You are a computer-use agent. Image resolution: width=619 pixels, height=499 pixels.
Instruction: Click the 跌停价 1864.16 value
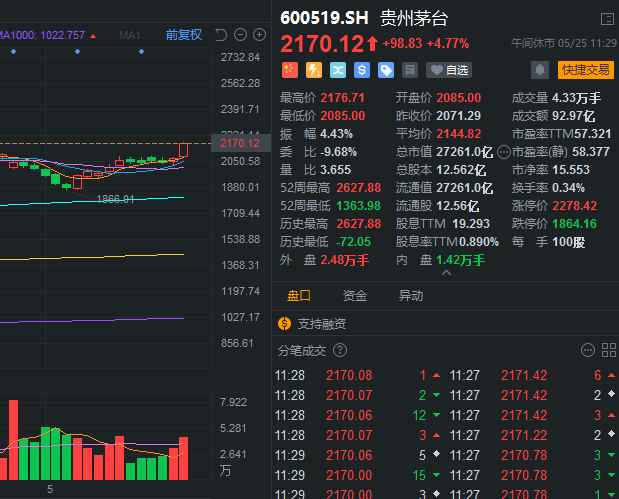(574, 224)
